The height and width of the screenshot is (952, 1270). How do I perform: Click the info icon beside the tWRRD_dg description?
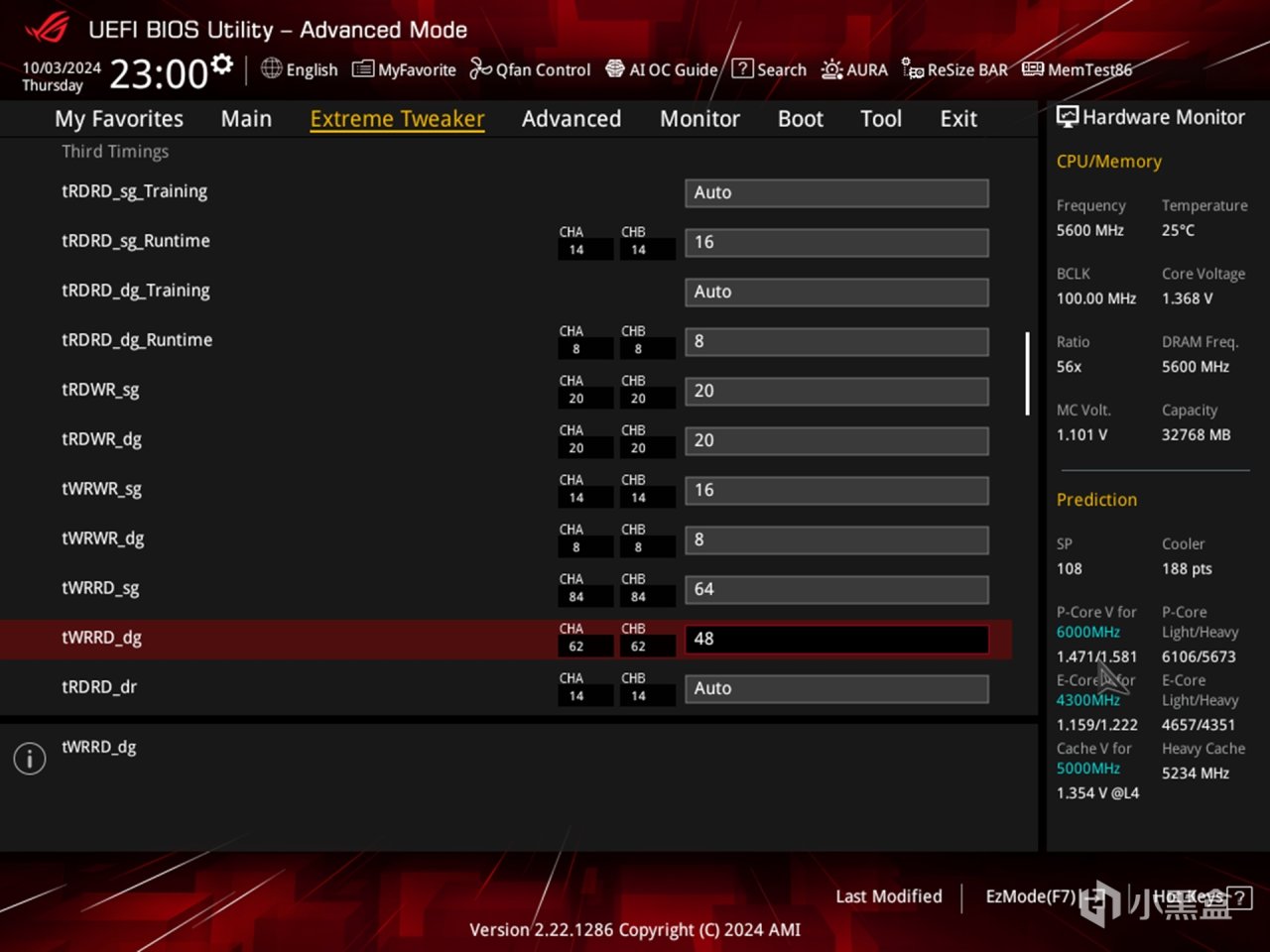coord(30,759)
